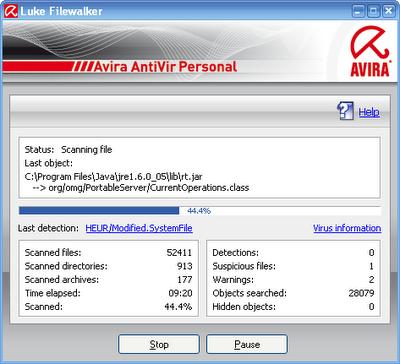Open the Virus information link
Image resolution: width=400 pixels, height=364 pixels.
click(x=347, y=228)
